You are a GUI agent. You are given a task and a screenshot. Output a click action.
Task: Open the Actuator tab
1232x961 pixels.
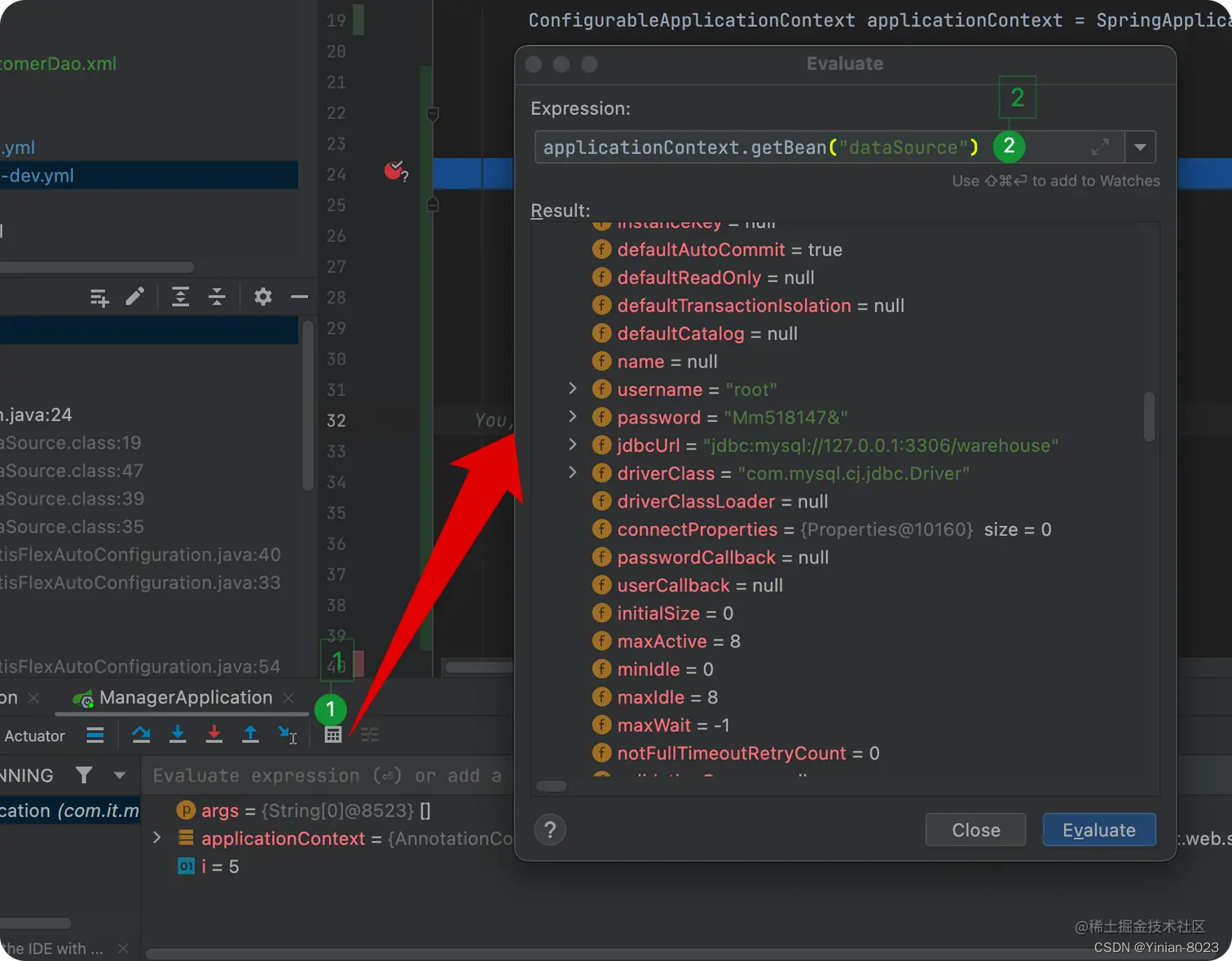[34, 735]
